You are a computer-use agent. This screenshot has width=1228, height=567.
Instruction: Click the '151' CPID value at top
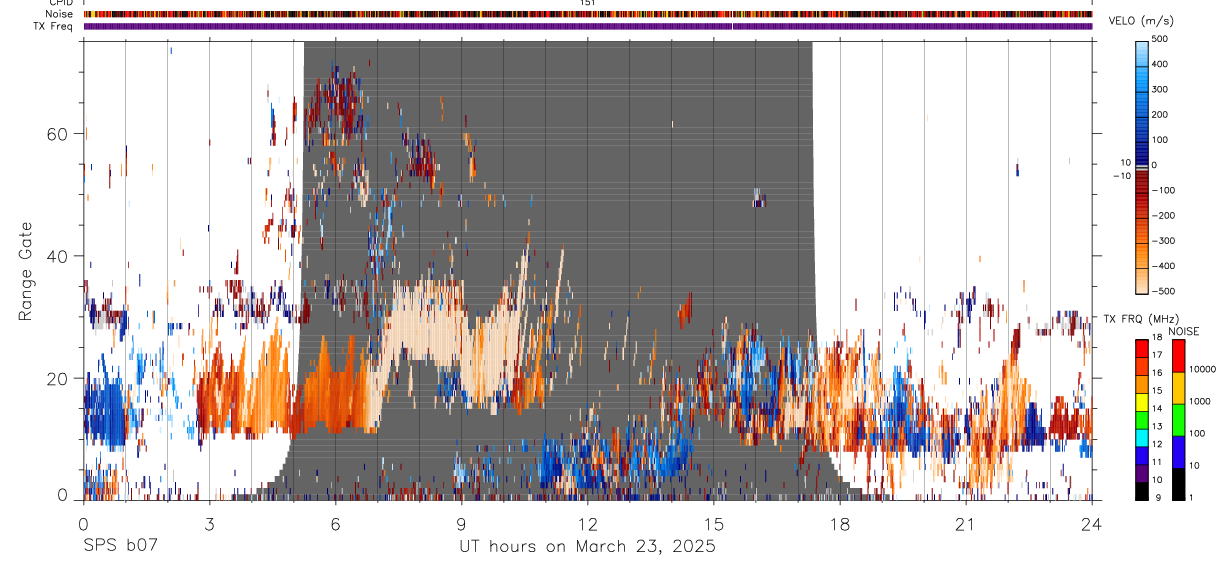click(x=588, y=3)
